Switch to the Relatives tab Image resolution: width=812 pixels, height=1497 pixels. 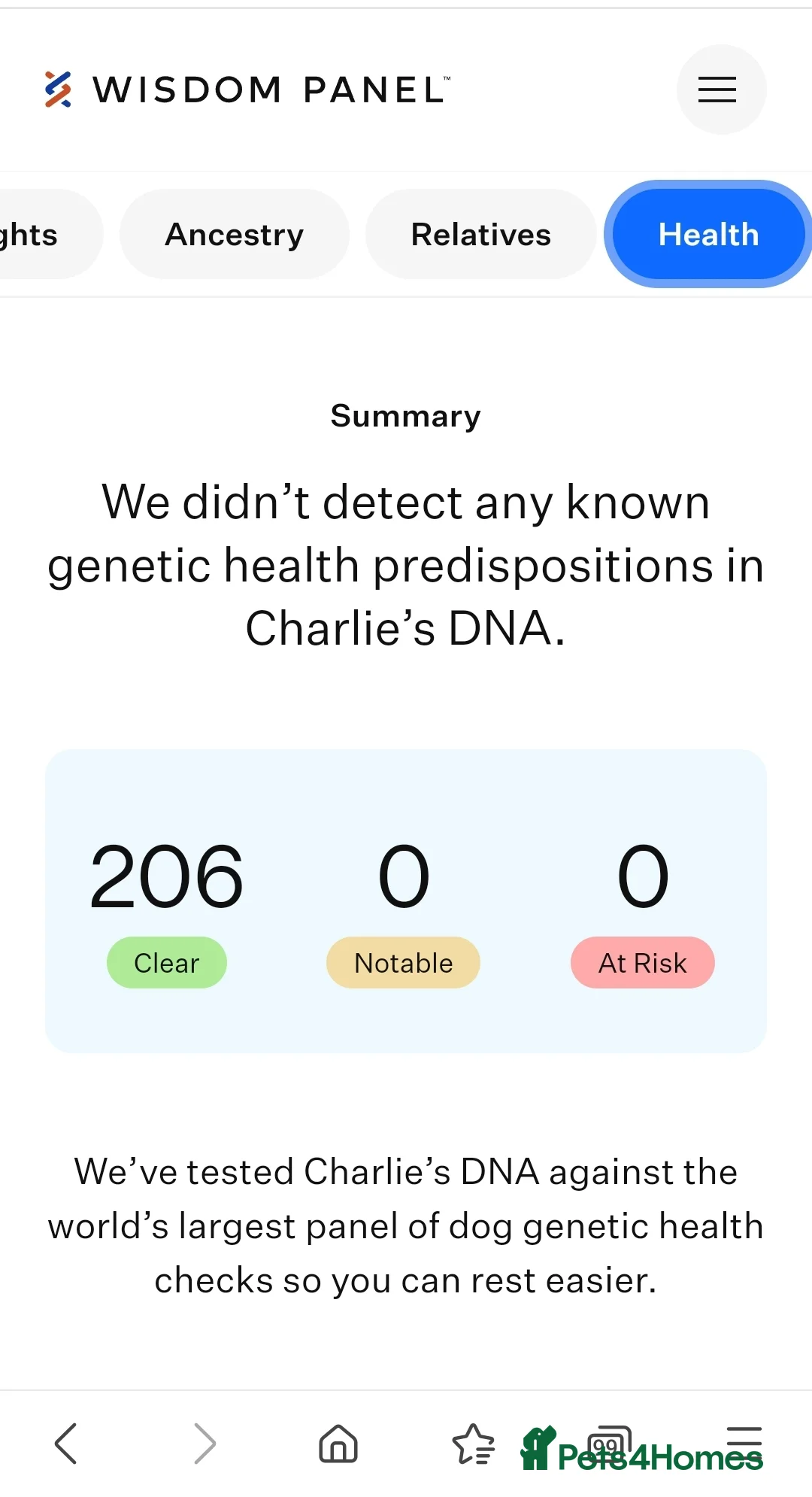480,234
